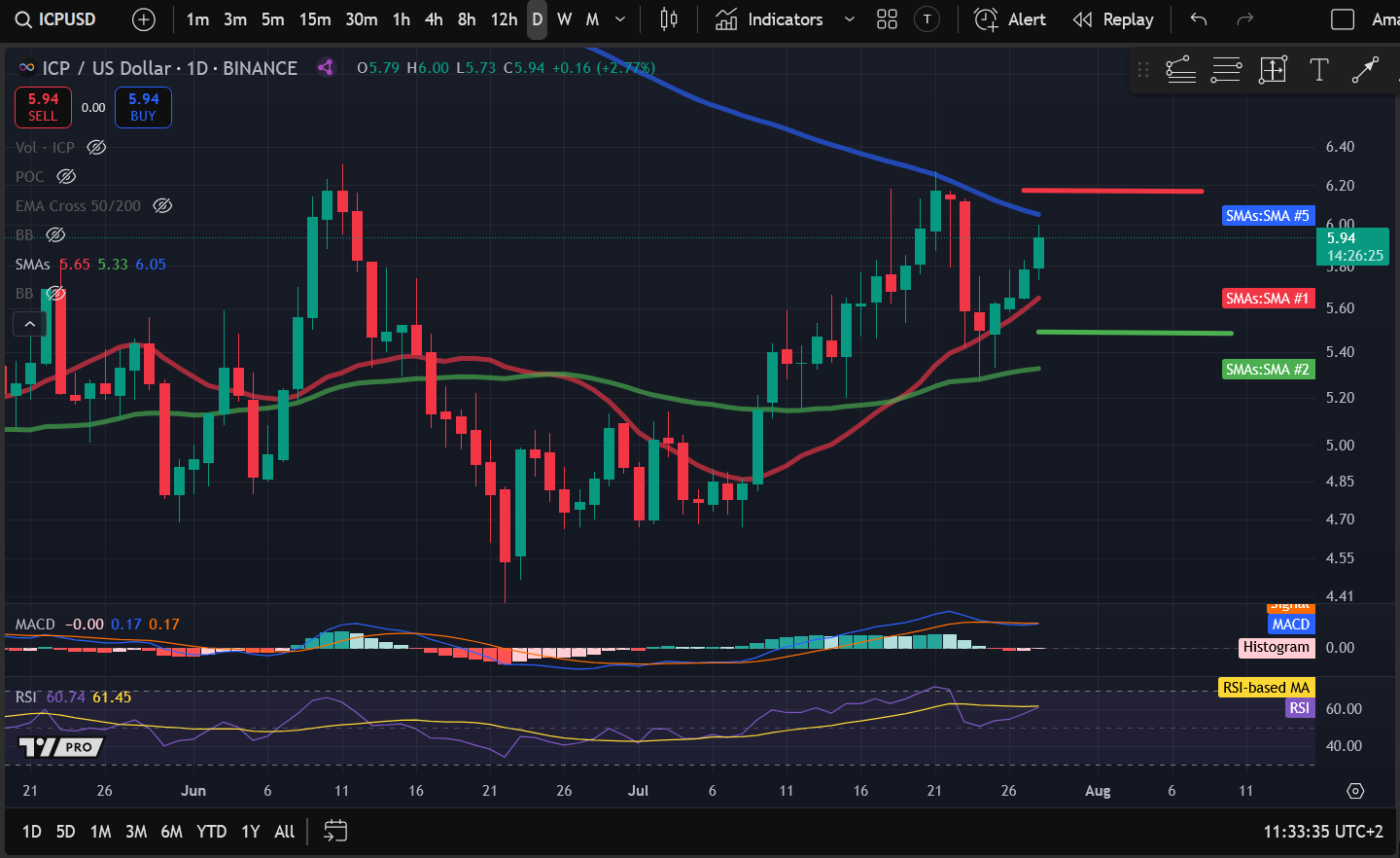Screen dimensions: 1400x858
Task: Select the 6M date range
Action: 171,831
